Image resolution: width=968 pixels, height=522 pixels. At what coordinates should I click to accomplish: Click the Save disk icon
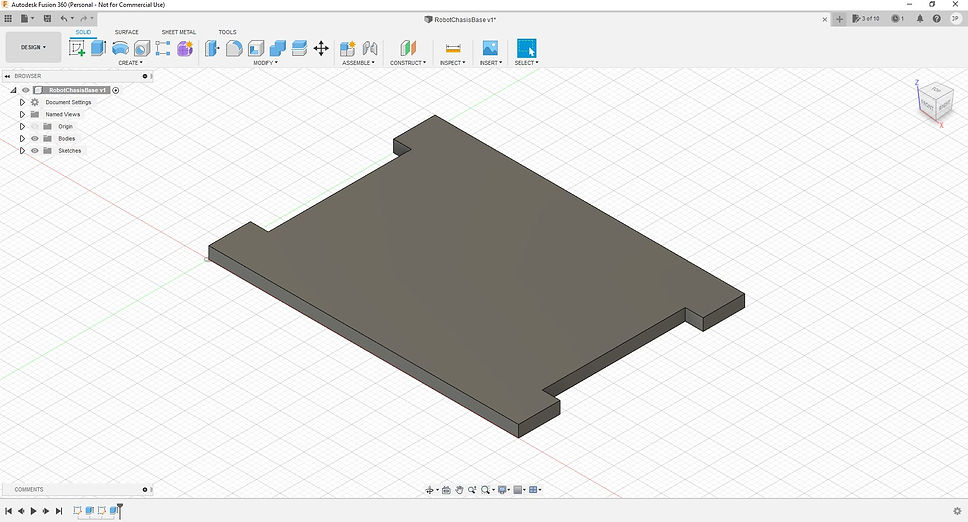47,19
